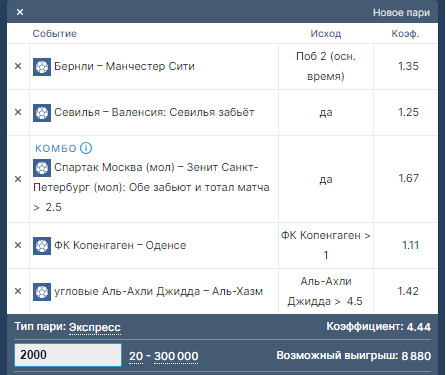The width and height of the screenshot is (446, 375).
Task: Click football icon beside угловые Аль-Ахли Джидда
Action: pos(42,292)
